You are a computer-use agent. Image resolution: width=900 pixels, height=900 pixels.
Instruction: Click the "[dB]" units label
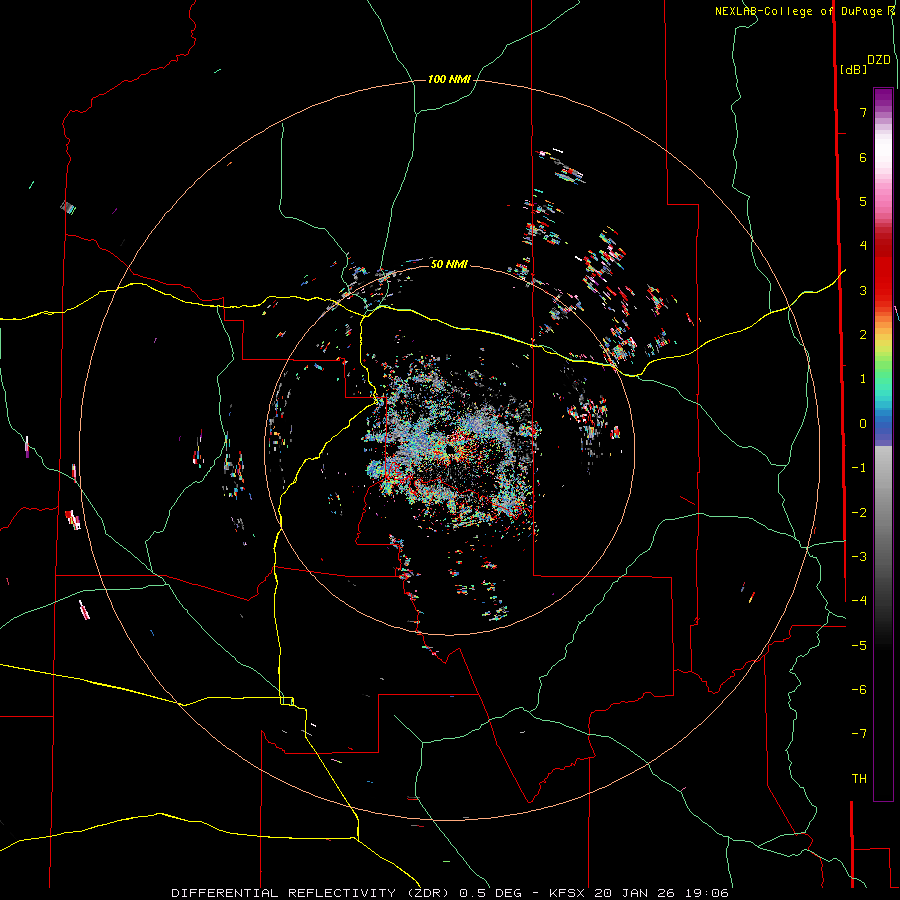(853, 69)
